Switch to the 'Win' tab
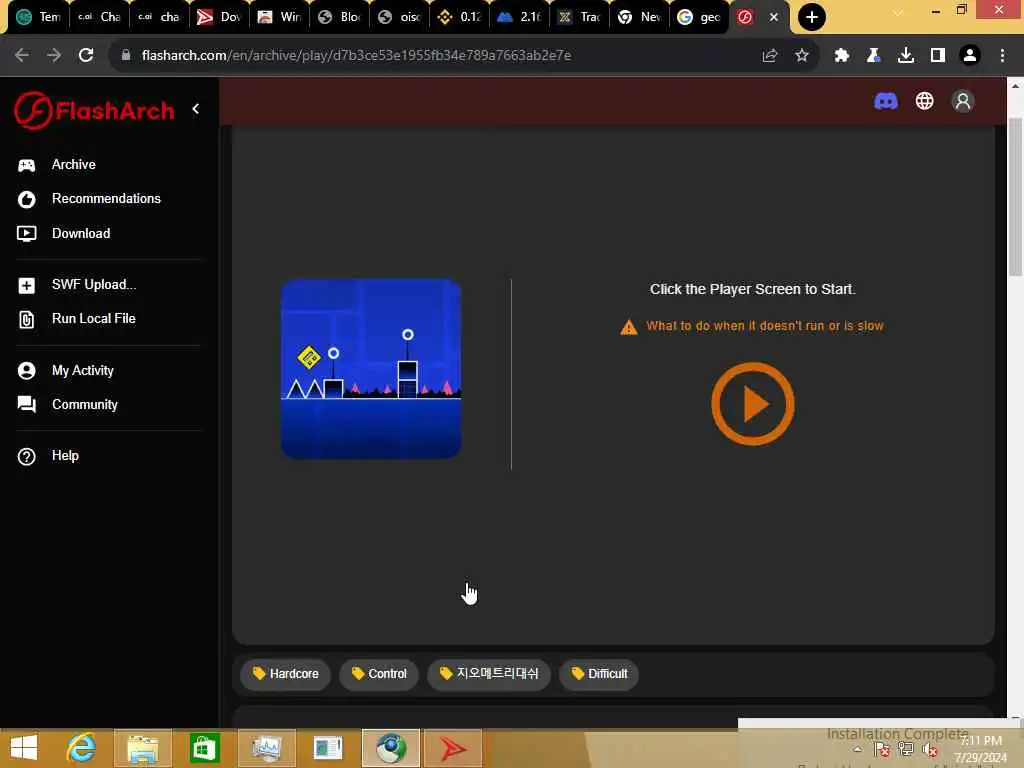Screen dimensions: 1024x768 [x=279, y=18]
